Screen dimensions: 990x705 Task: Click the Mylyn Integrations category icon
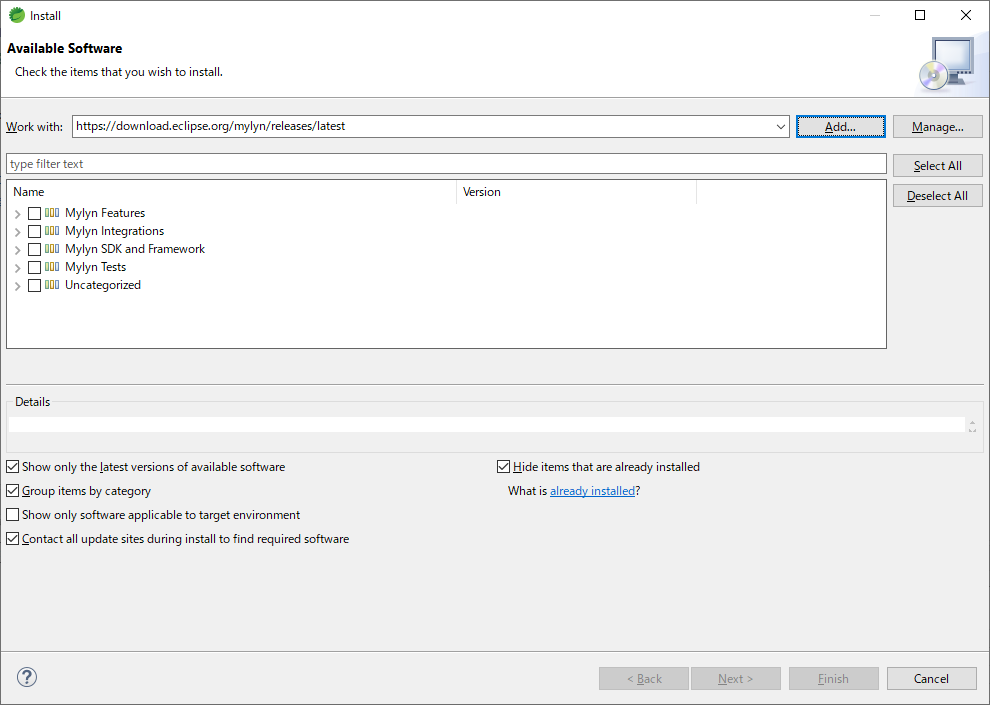52,231
